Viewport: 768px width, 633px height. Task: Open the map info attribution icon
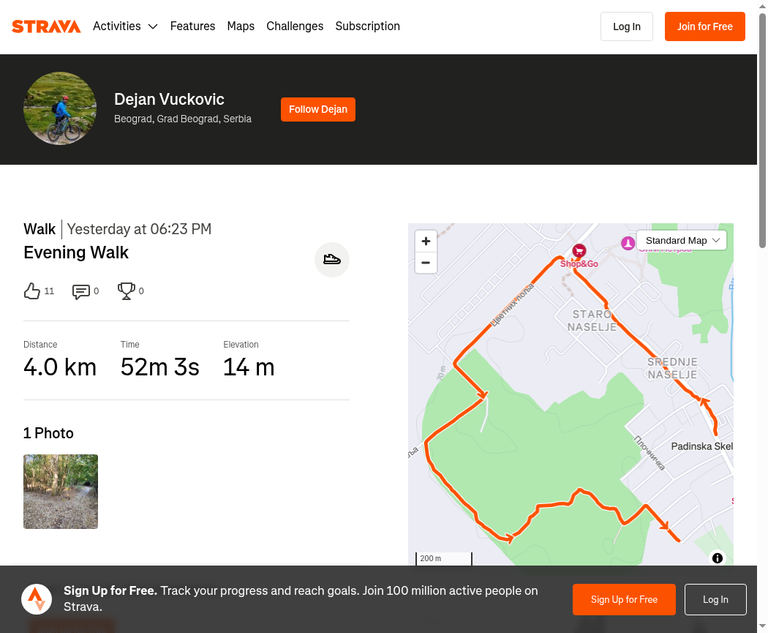(x=717, y=558)
